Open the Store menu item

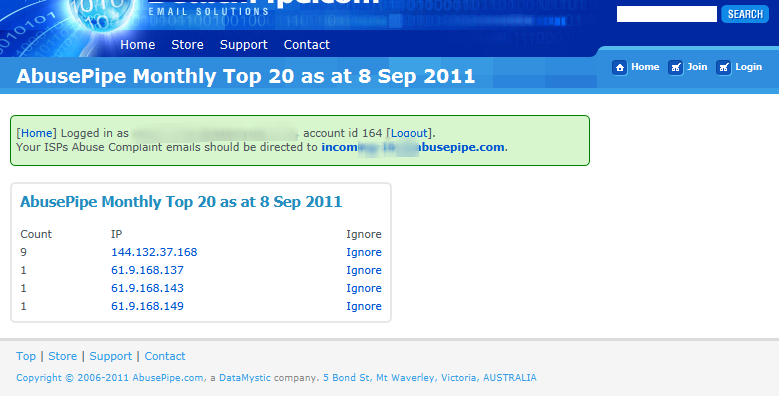[x=187, y=45]
